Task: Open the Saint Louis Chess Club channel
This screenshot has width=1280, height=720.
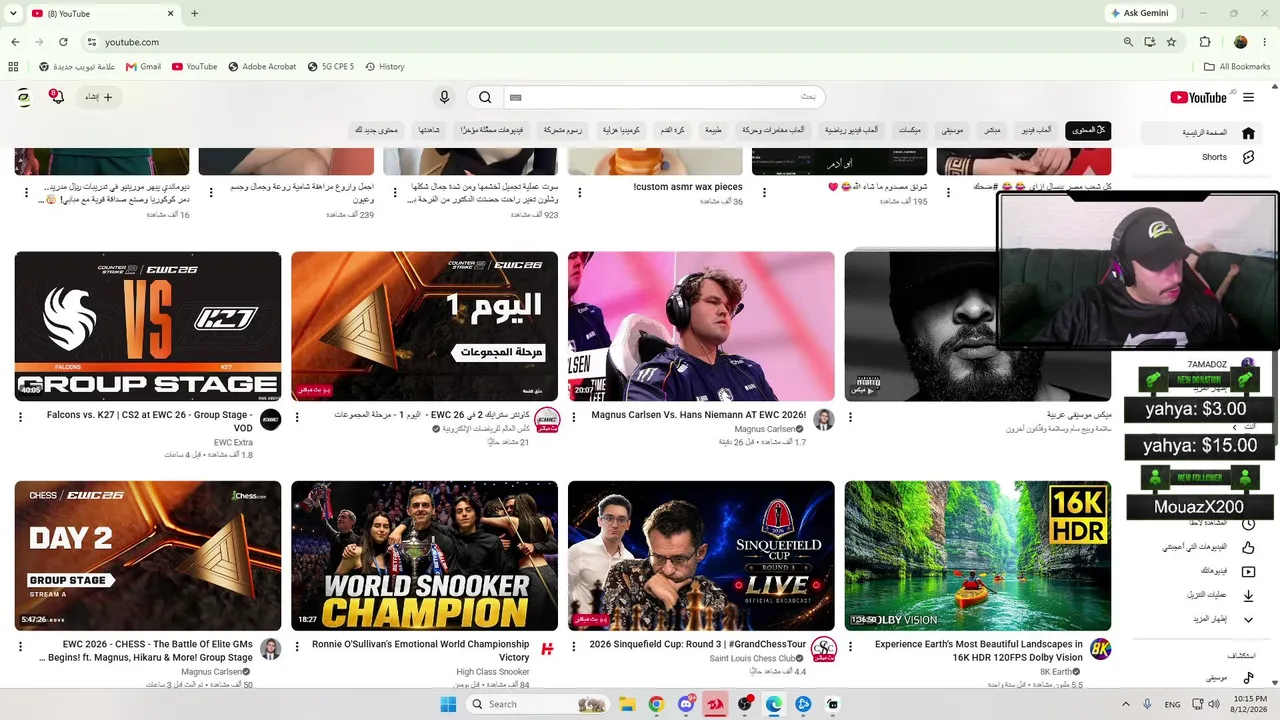Action: (x=752, y=659)
